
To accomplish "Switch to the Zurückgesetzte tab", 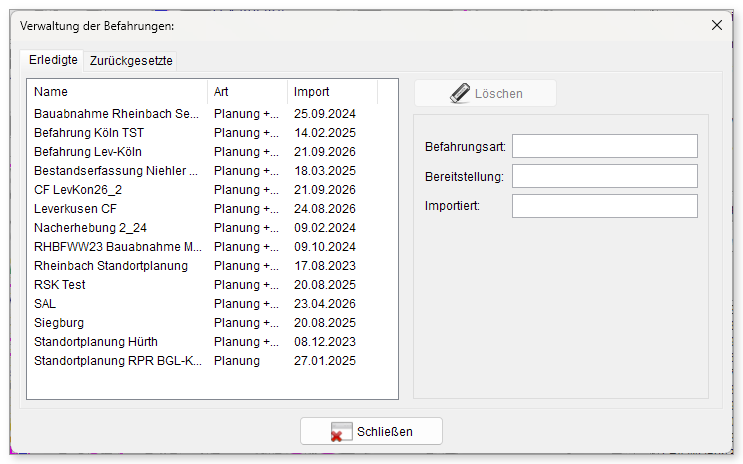I will click(x=131, y=61).
